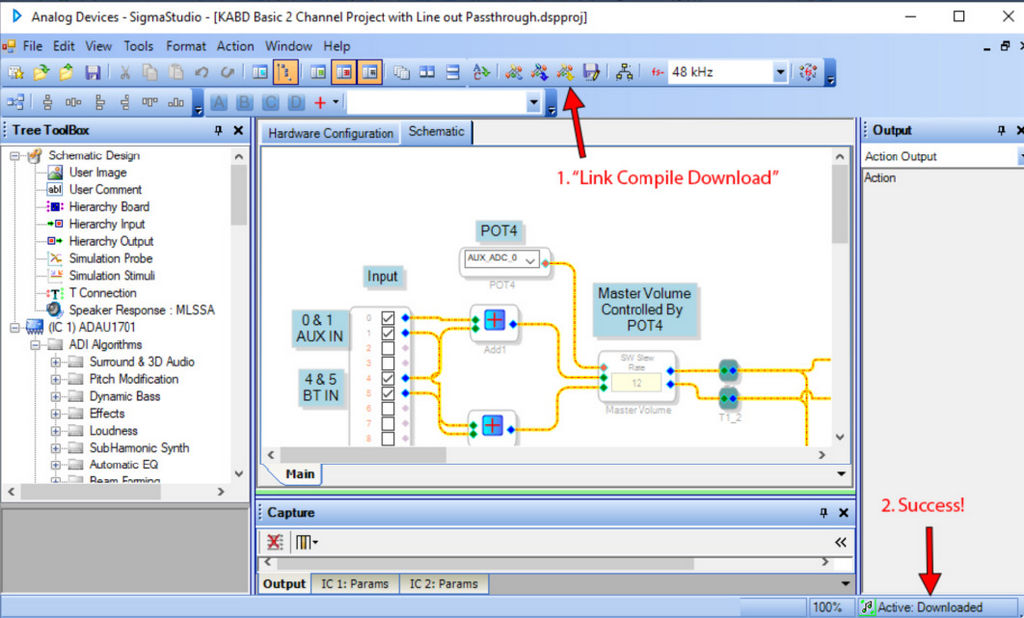Select Simulation Probe tree item
The height and width of the screenshot is (618, 1024).
coord(110,259)
